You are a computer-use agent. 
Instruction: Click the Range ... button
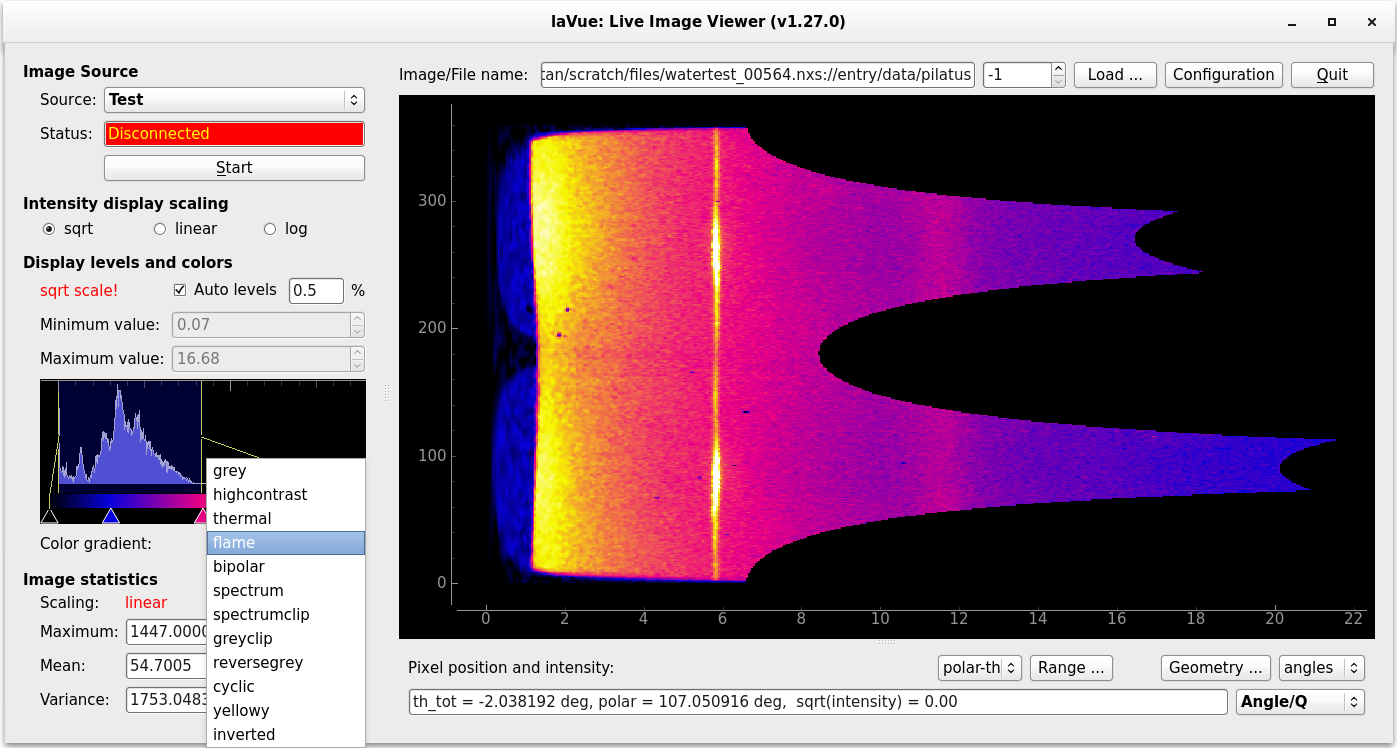pos(1071,668)
